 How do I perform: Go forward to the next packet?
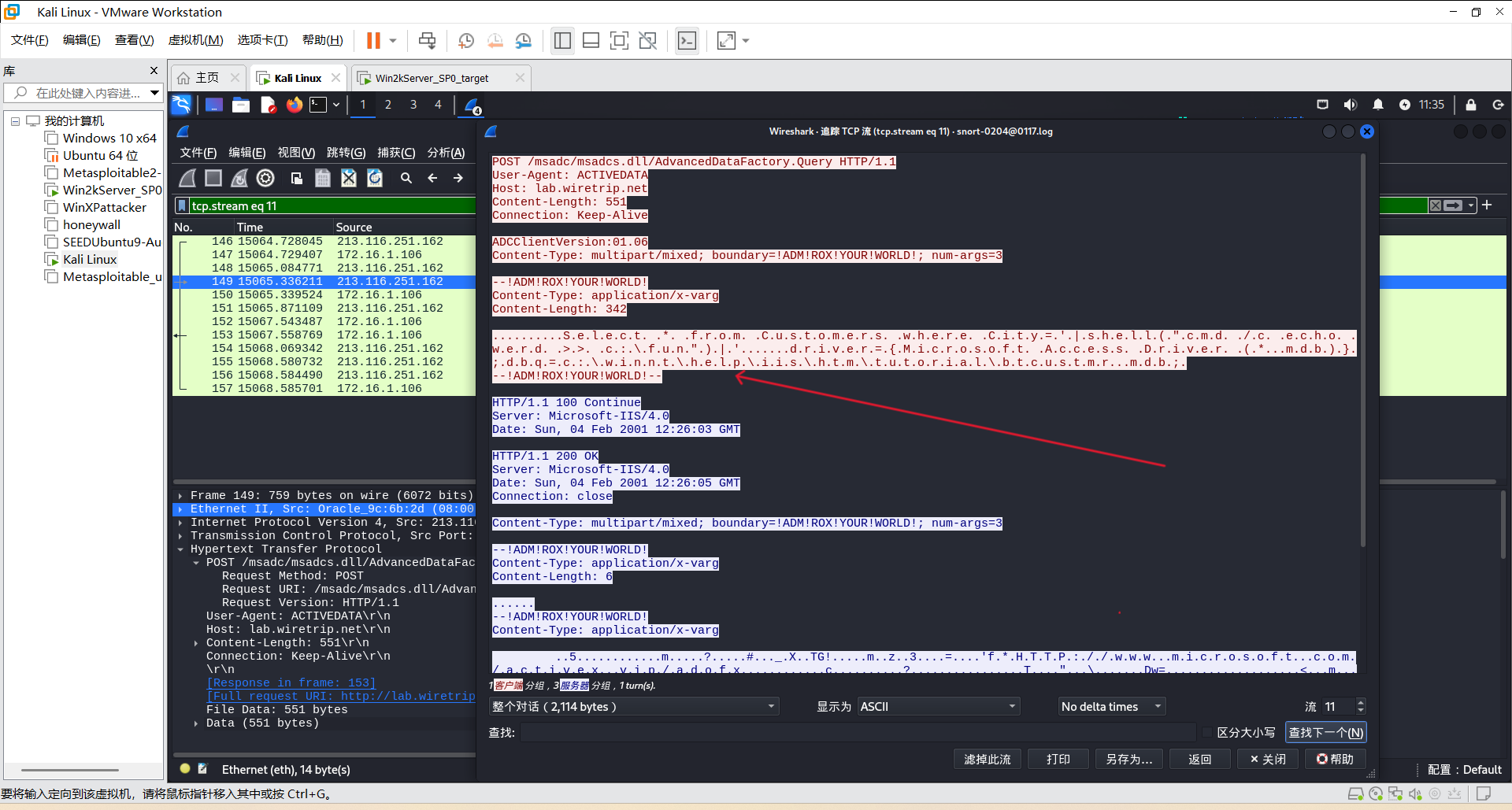[x=458, y=178]
